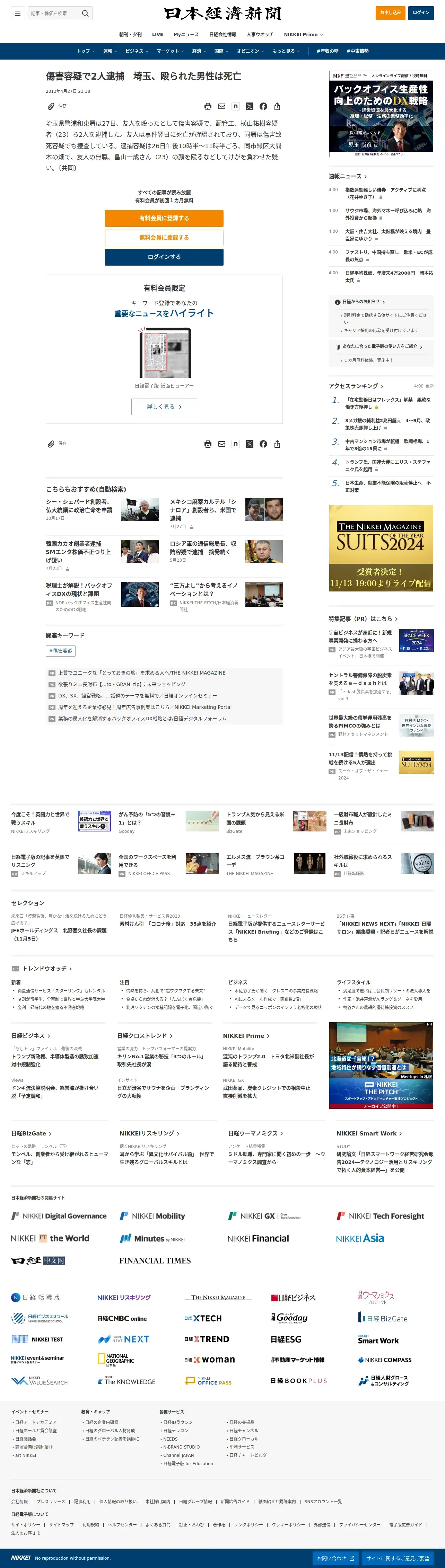Click the 詳しく見る button
This screenshot has height=1568, width=445.
click(164, 407)
